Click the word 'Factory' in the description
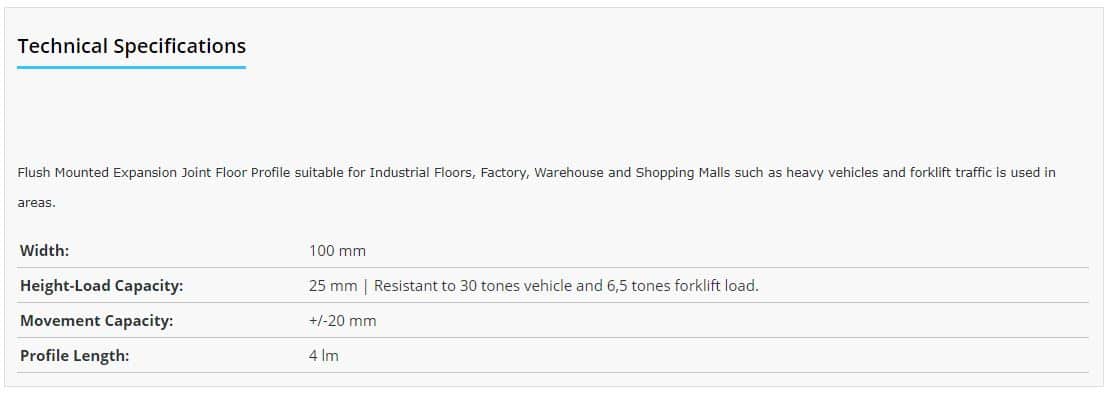Screen dimensions: 1114x397 point(504,173)
